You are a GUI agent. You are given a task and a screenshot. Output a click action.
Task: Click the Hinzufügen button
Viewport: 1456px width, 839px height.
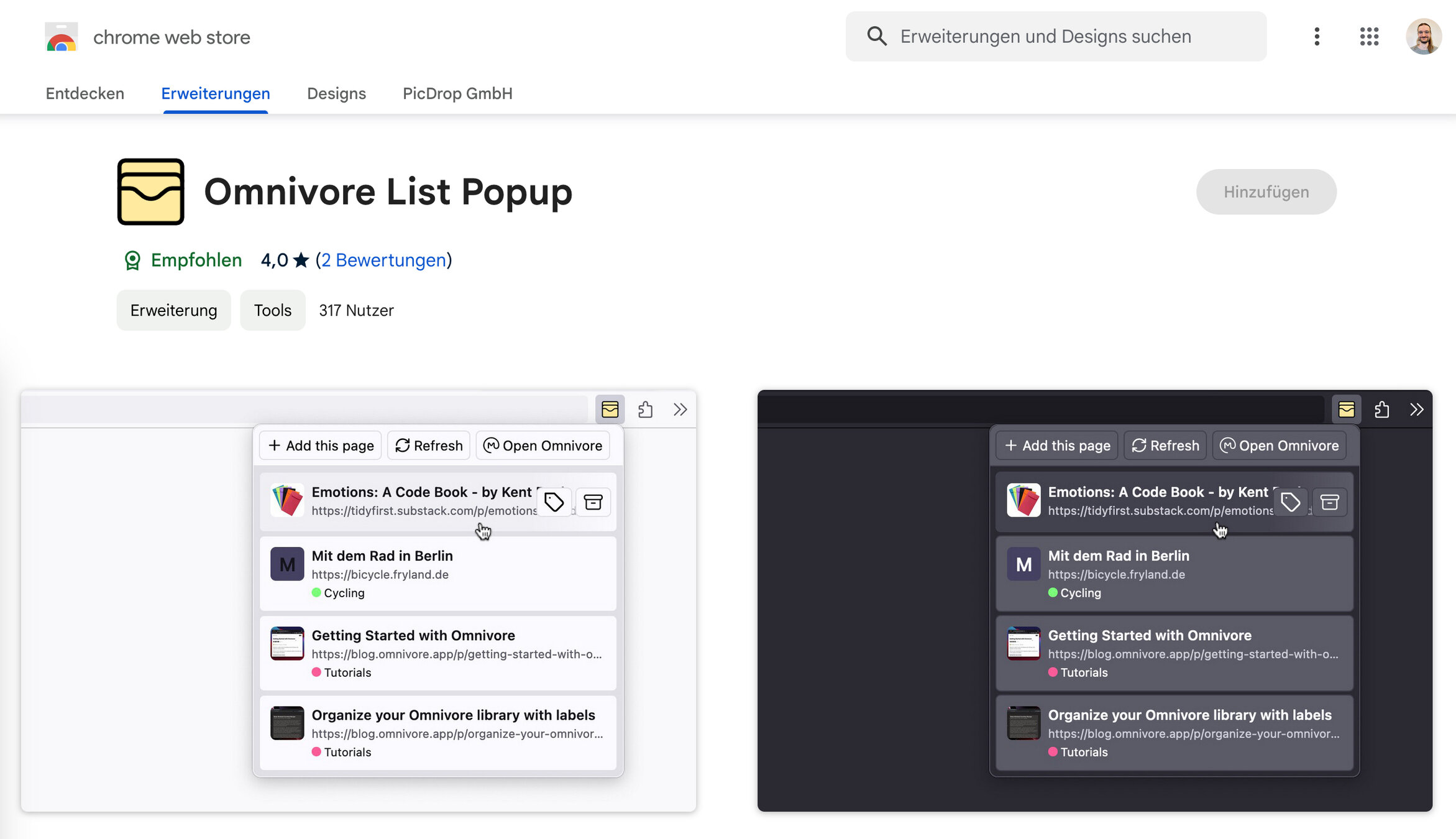point(1266,192)
